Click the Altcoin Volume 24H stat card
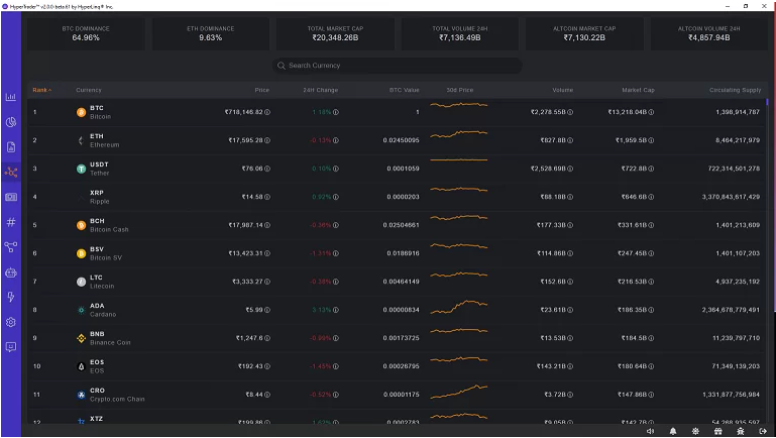Image resolution: width=776 pixels, height=438 pixels. tap(709, 33)
